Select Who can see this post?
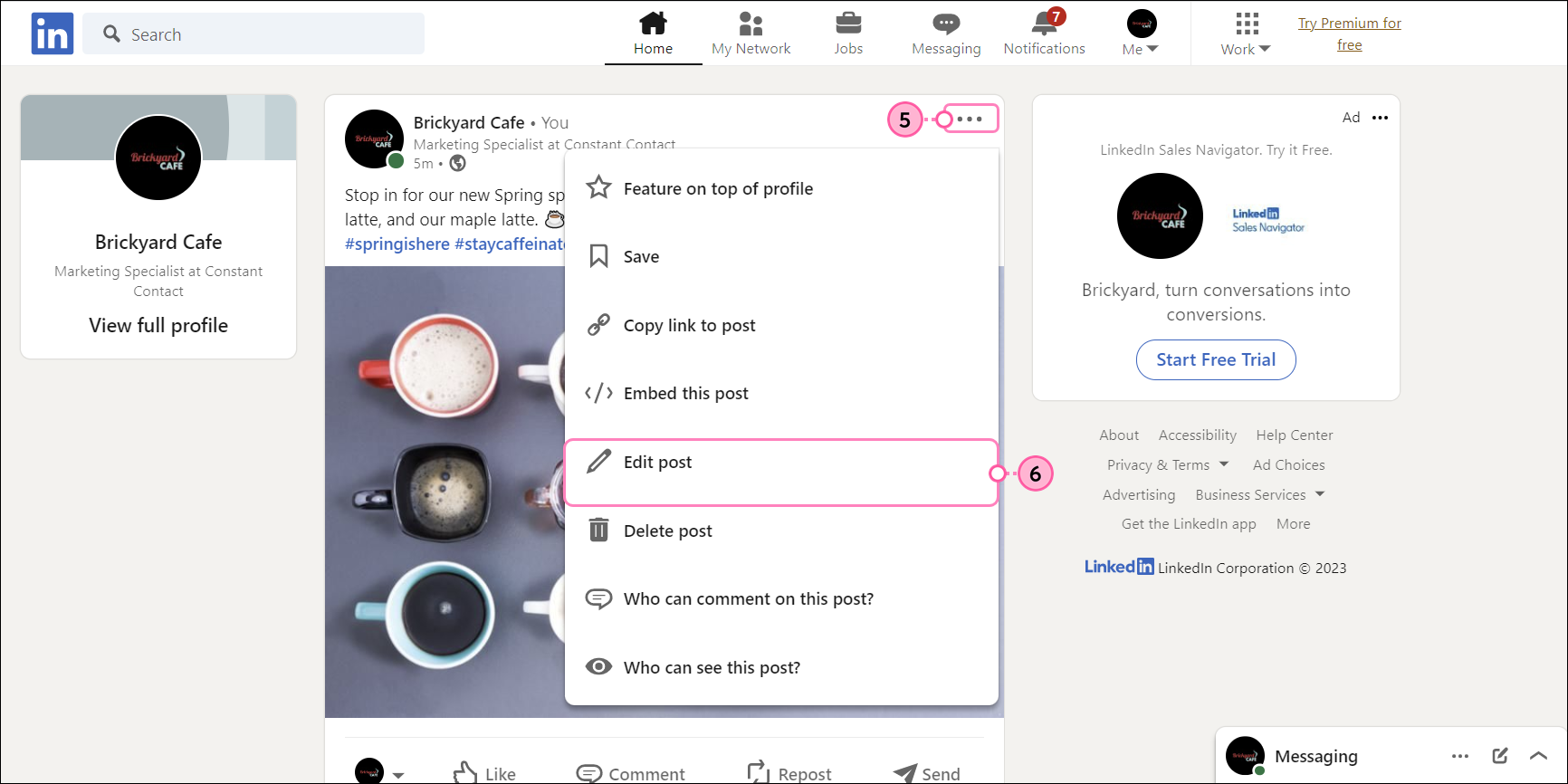Screen dimensions: 1568x784 (x=781, y=667)
